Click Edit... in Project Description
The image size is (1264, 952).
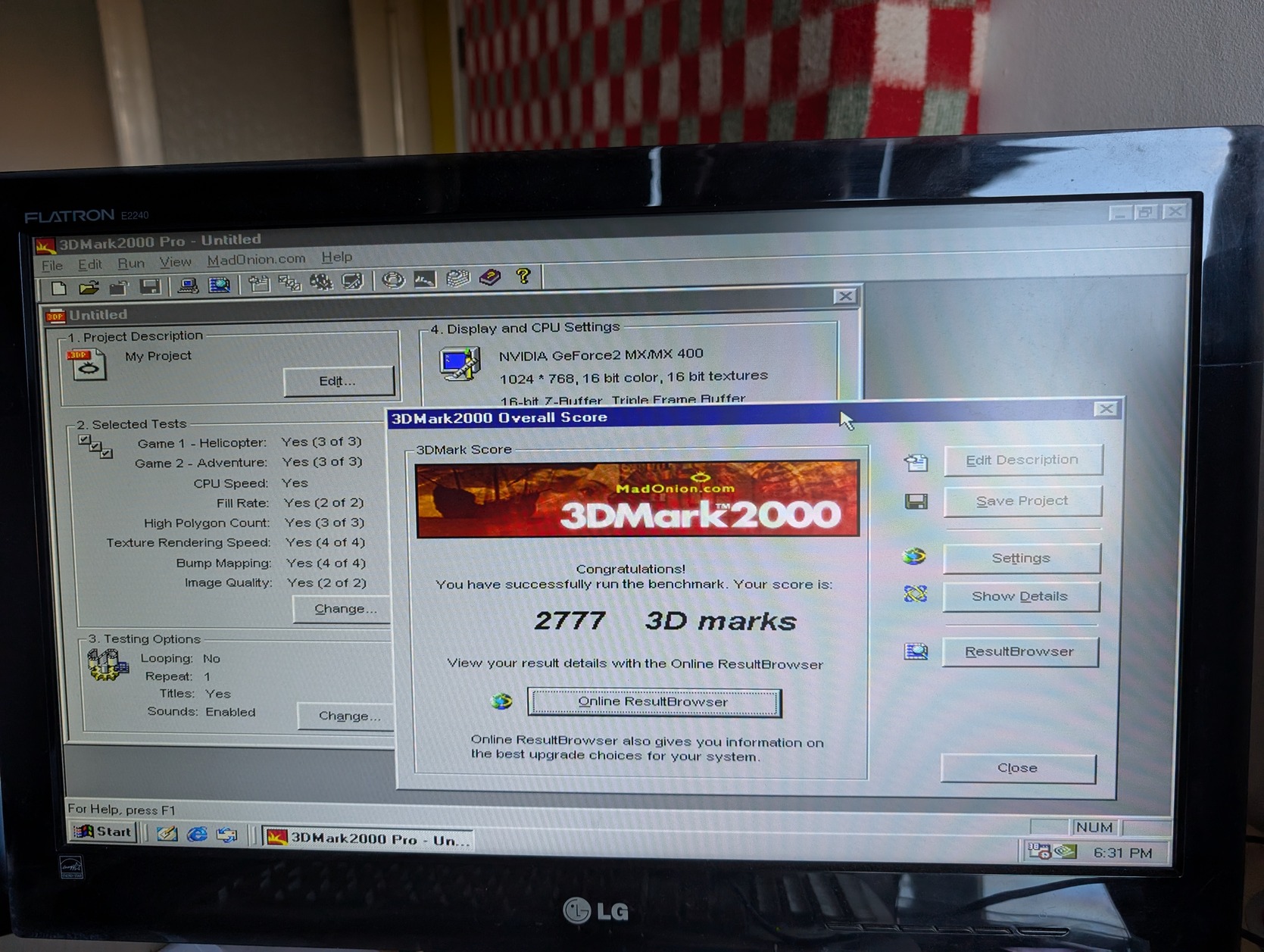coord(339,381)
